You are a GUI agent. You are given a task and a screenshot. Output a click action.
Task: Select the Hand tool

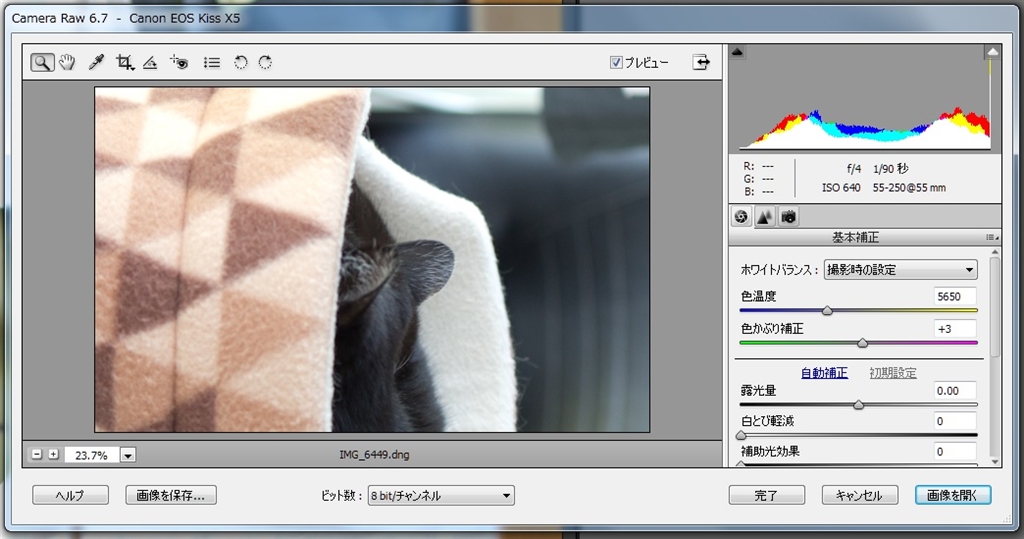[68, 62]
